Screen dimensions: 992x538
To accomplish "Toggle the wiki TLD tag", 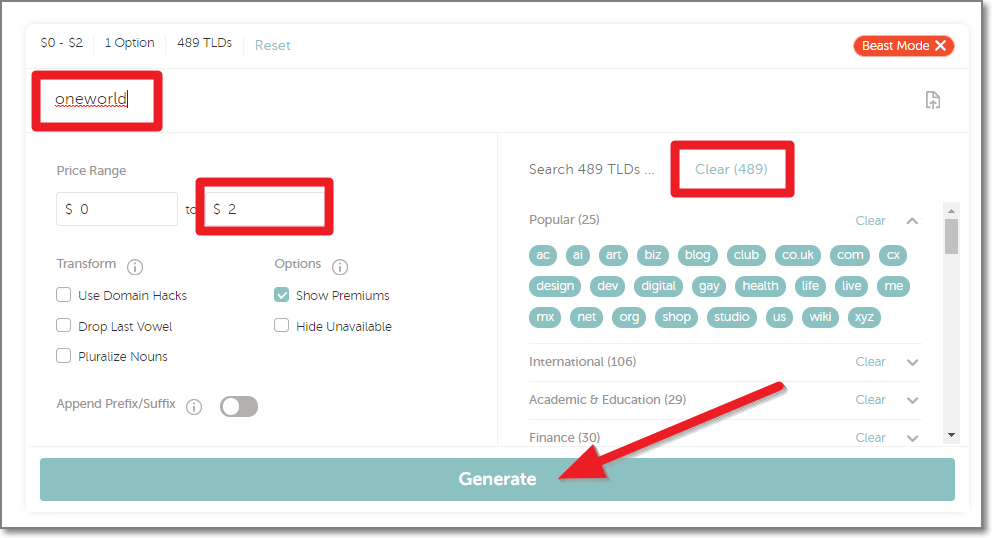I will (x=820, y=317).
